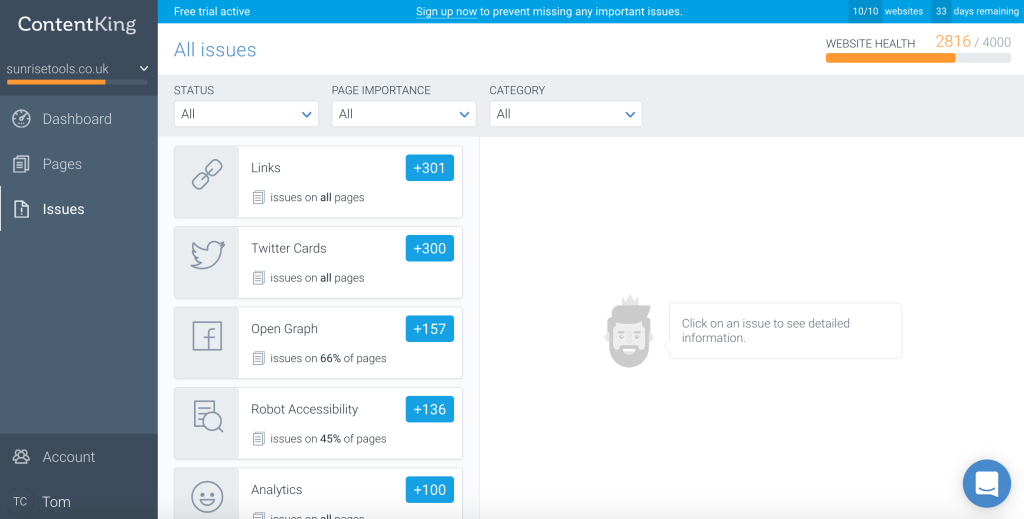The height and width of the screenshot is (519, 1024).
Task: Expand the Status filter dropdown
Action: pos(246,114)
